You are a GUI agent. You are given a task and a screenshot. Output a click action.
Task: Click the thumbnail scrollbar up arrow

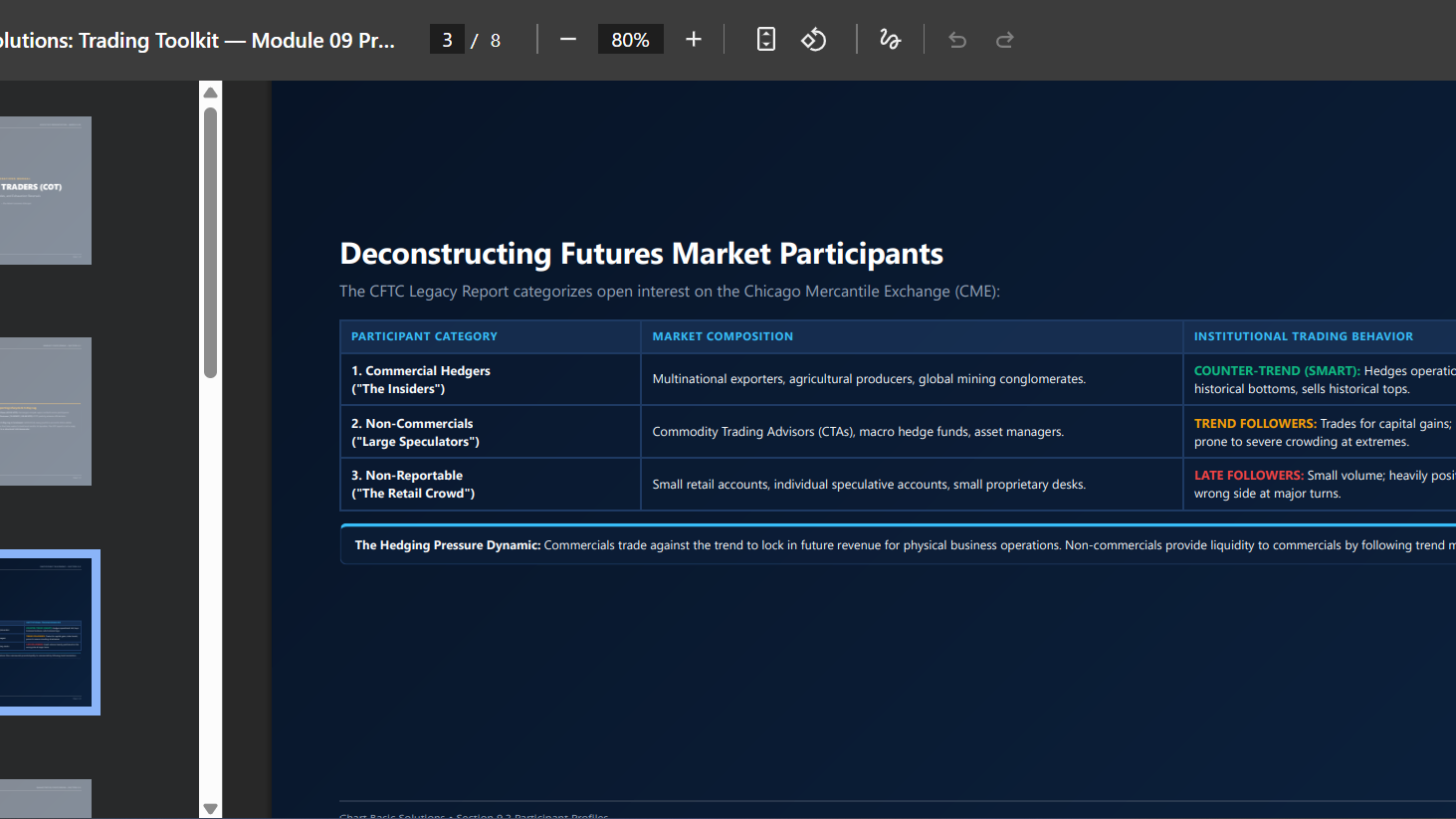click(210, 93)
